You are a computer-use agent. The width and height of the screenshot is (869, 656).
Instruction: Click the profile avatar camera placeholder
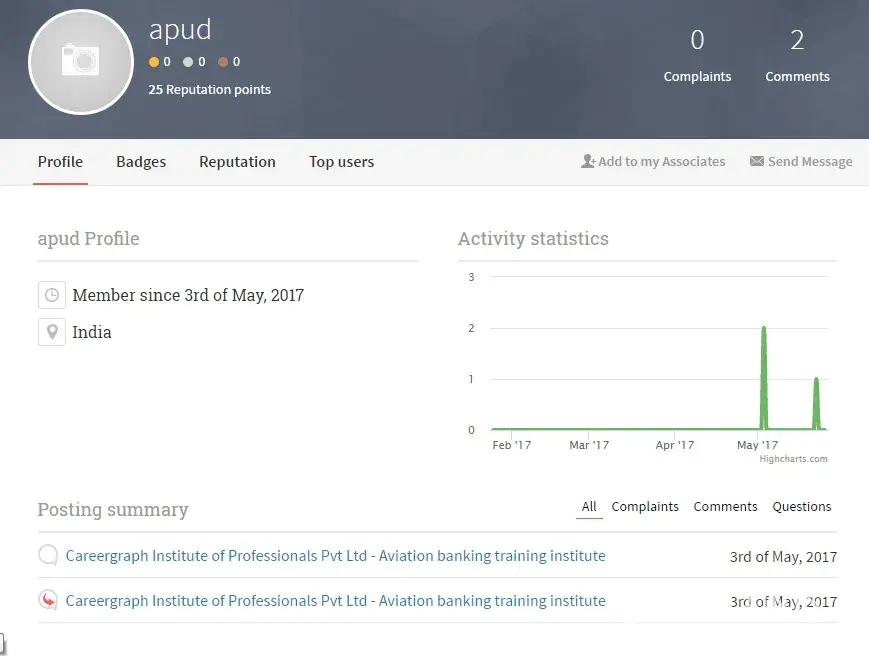tap(81, 62)
